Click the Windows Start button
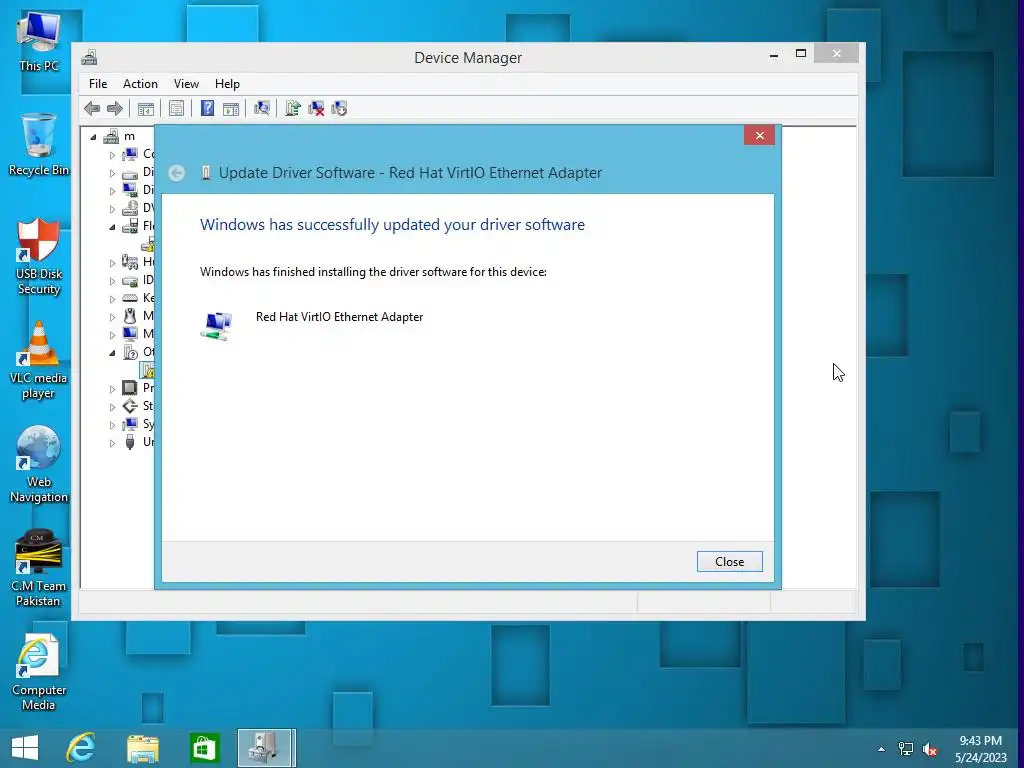 click(x=25, y=748)
